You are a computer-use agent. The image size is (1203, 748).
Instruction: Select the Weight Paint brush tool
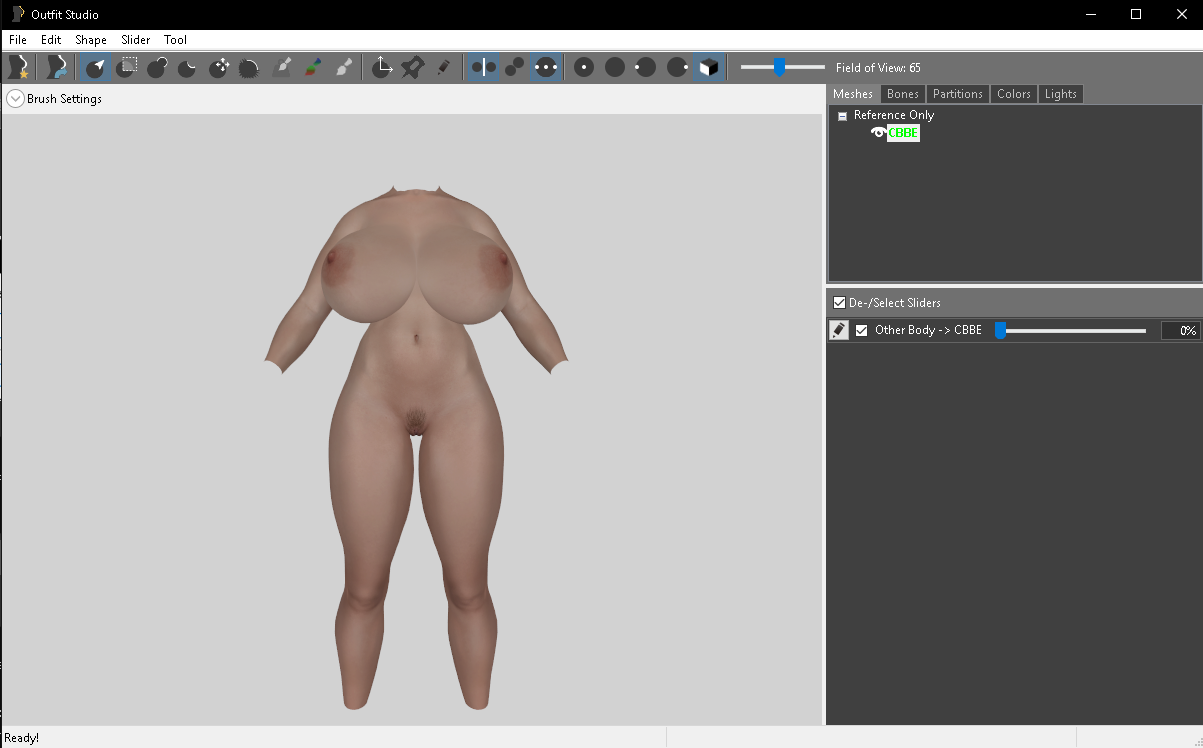click(282, 67)
